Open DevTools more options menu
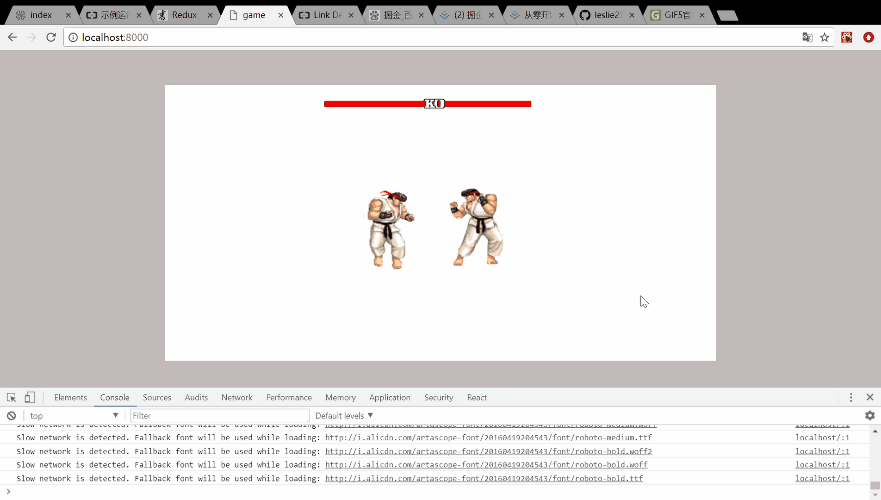 tap(851, 397)
